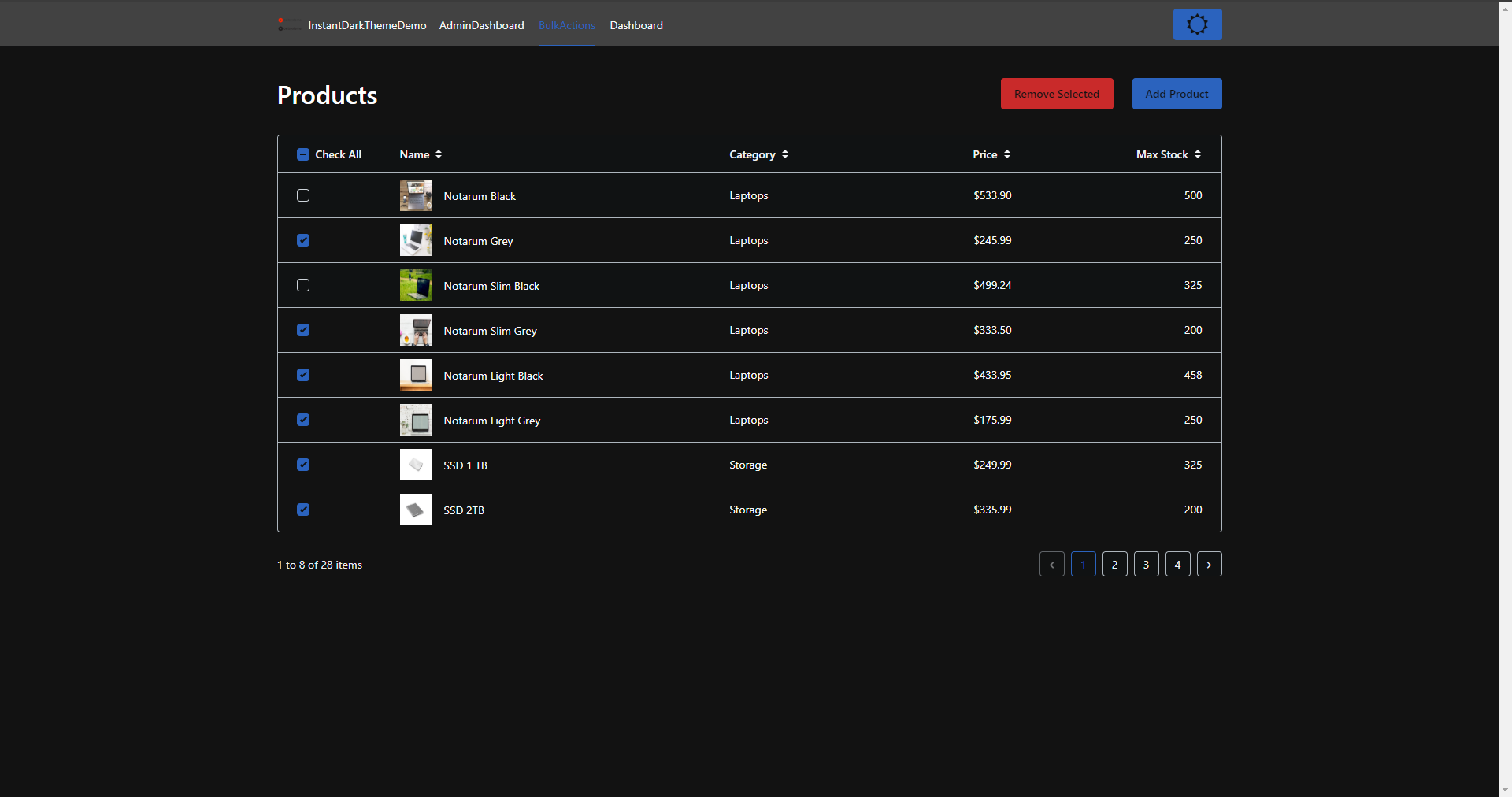
Task: Sort products using the Name sort icon
Action: click(438, 154)
